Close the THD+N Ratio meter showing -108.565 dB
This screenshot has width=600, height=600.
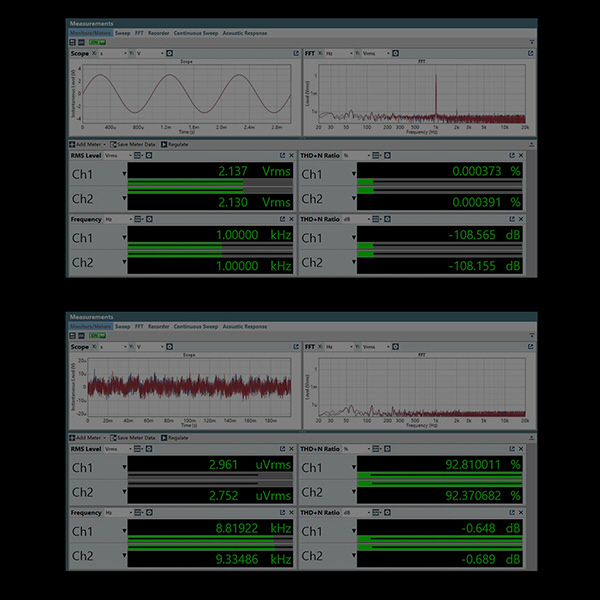coord(526,219)
